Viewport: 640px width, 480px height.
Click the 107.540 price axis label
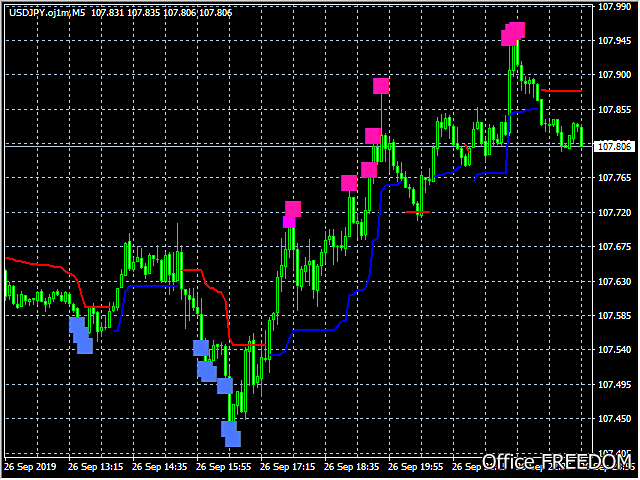point(614,350)
